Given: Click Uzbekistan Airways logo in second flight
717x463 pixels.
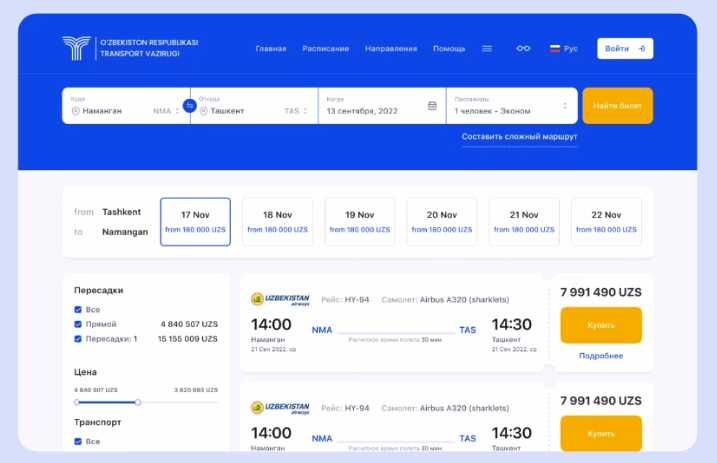Looking at the screenshot, I should point(280,407).
